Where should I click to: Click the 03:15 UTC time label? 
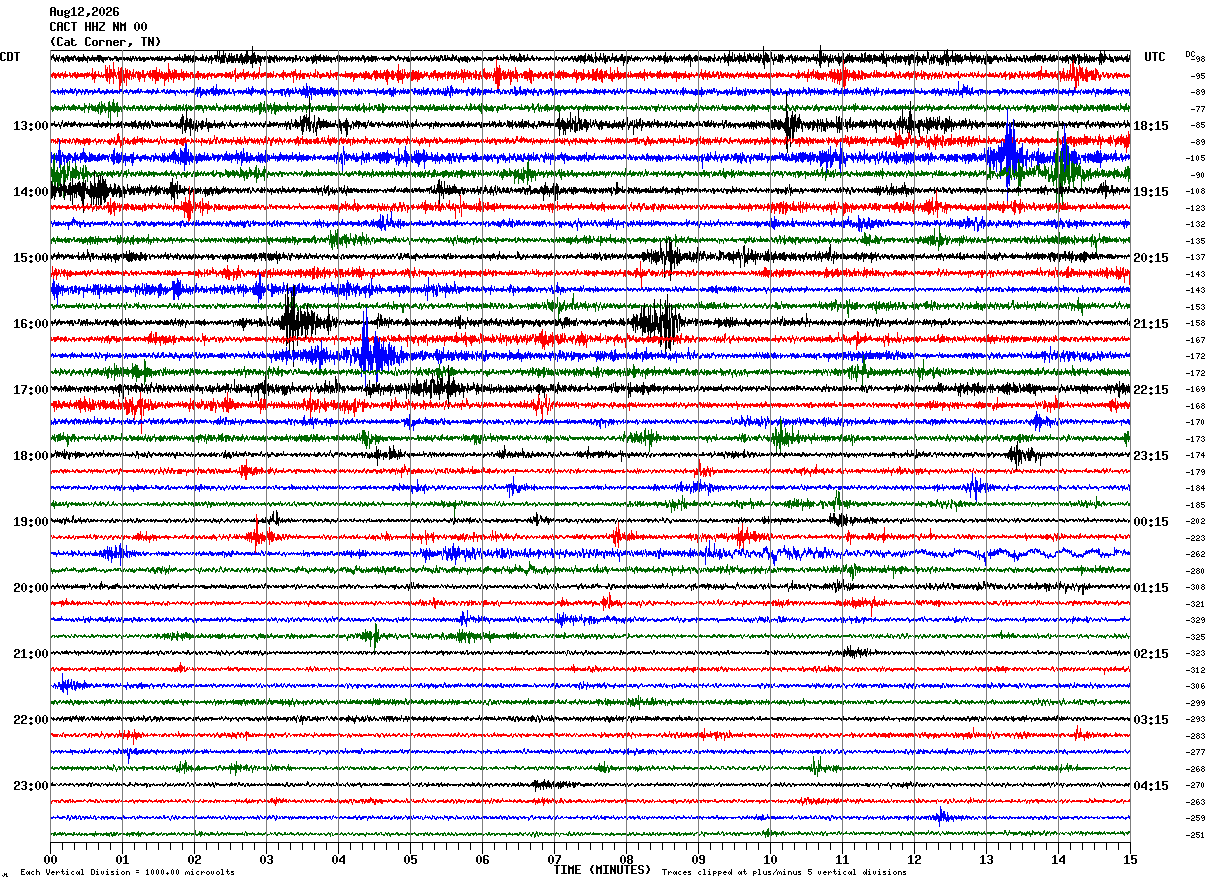tap(1151, 720)
